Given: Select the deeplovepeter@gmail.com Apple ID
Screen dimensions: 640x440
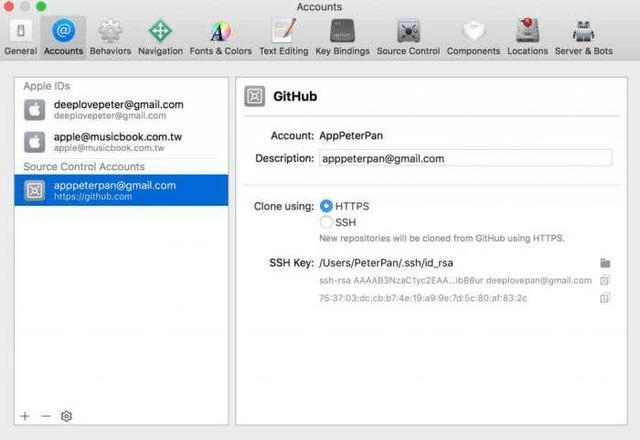Looking at the screenshot, I should 121,110.
